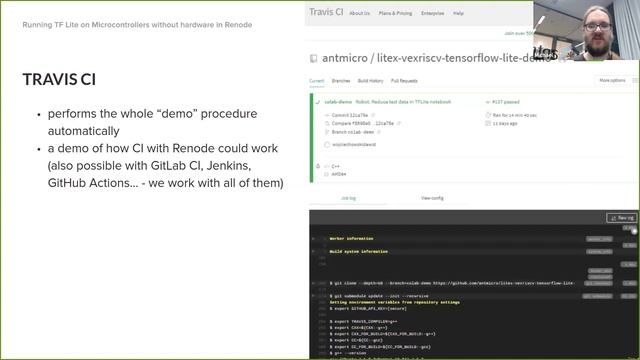640x360 pixels.
Task: Click the 'export CC_FOR_BUILD' log line
Action: tap(380, 347)
